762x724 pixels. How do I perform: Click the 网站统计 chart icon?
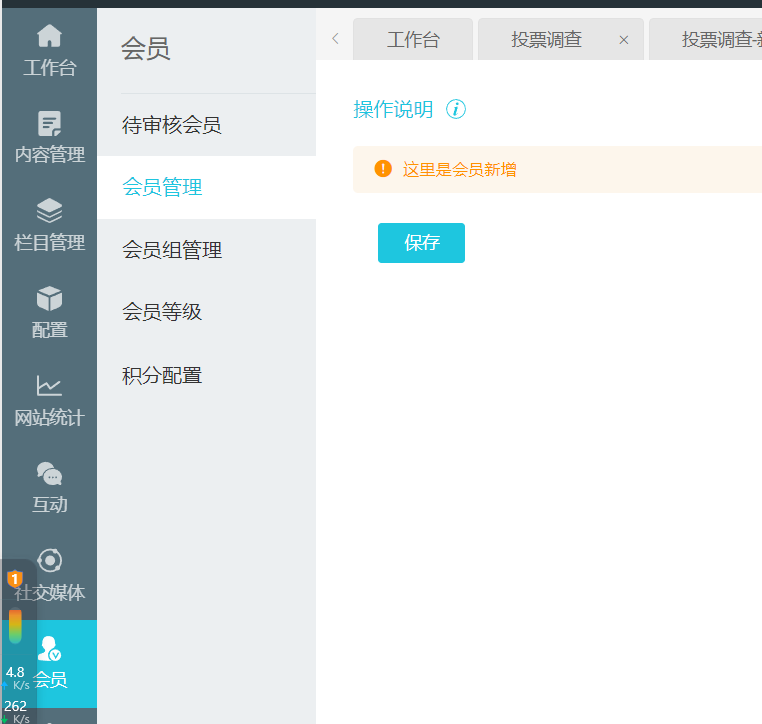tap(49, 386)
